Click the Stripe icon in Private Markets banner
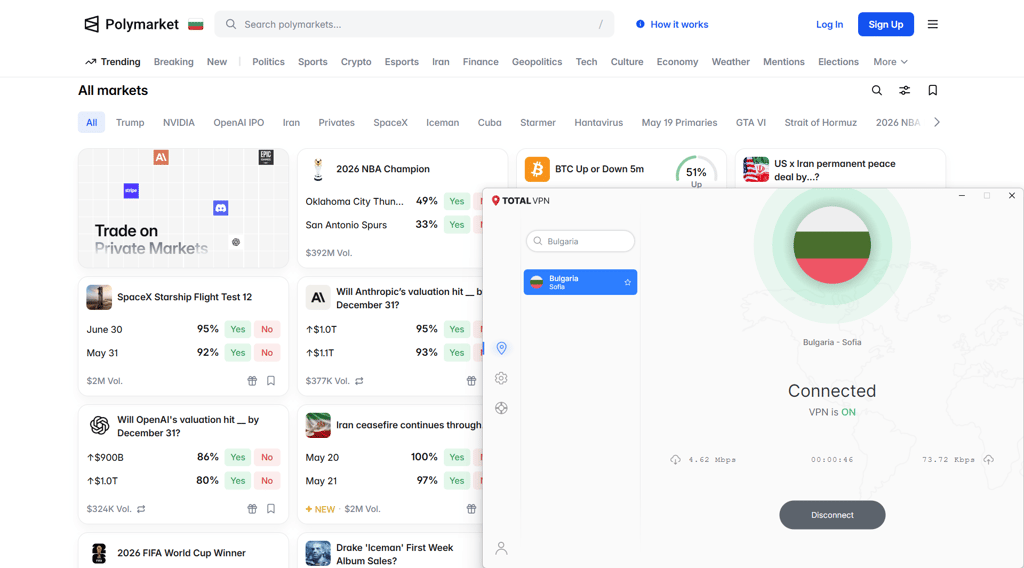This screenshot has height=568, width=1024. (x=131, y=191)
